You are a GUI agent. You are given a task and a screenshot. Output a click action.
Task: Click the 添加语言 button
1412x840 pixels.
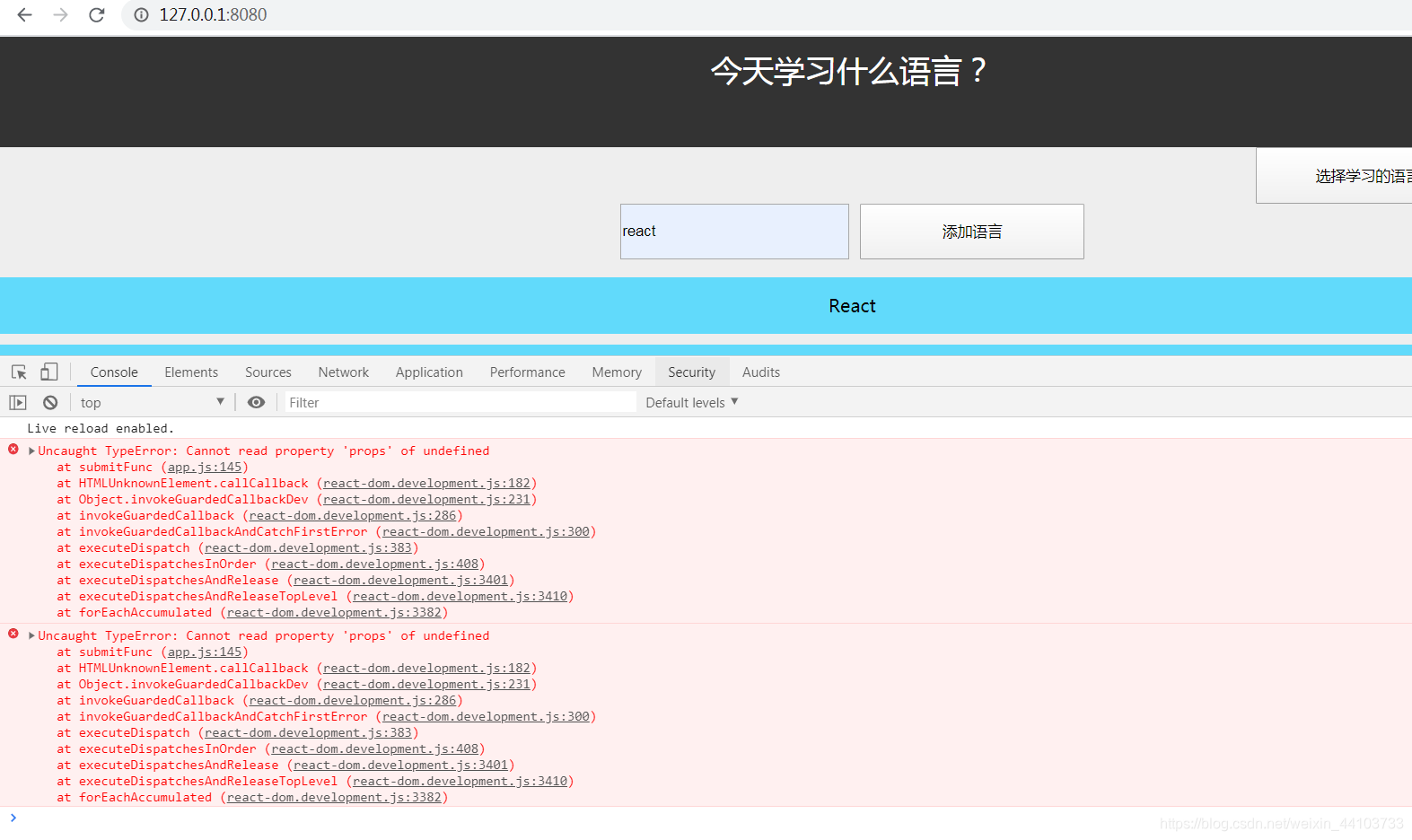tap(972, 232)
